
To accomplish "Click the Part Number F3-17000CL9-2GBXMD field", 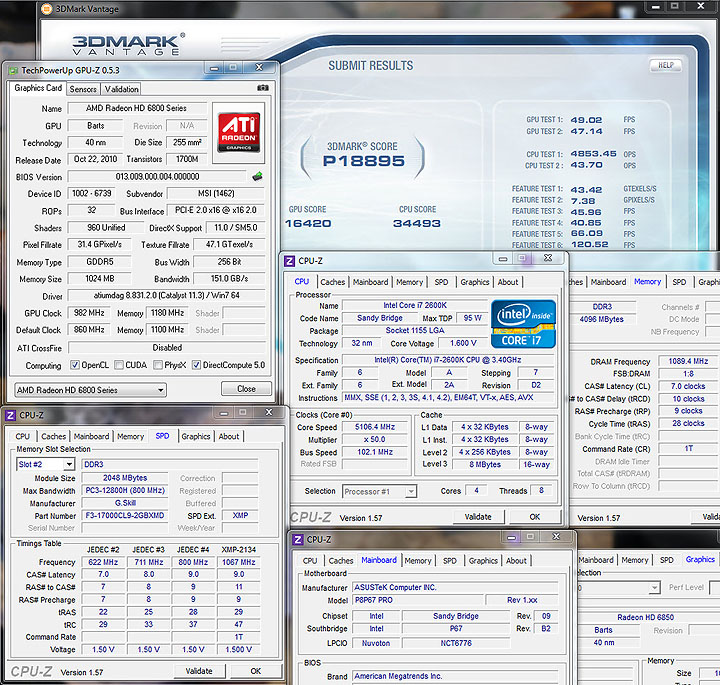I will click(x=125, y=516).
